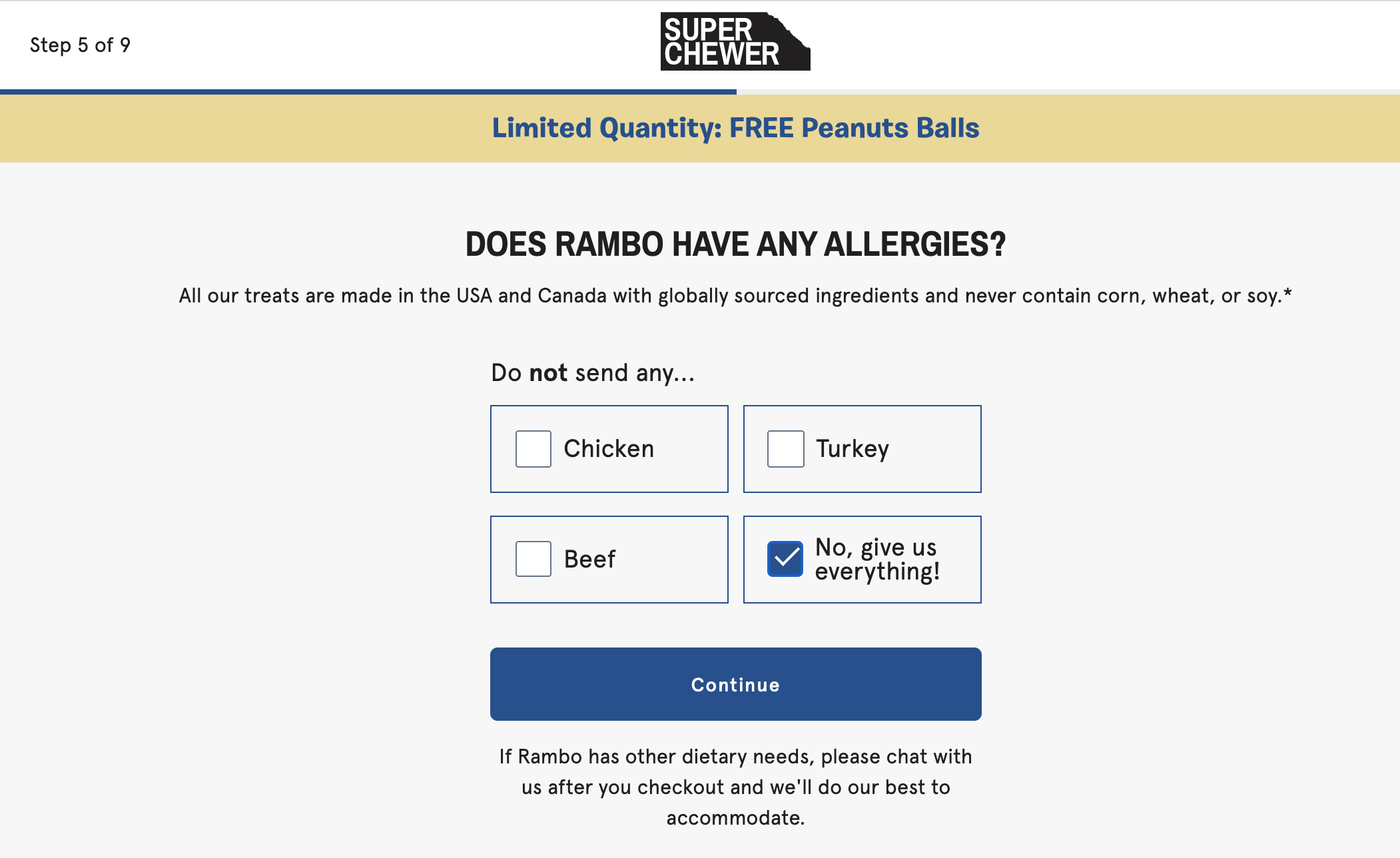Screen dimensions: 1400x858
Task: Click the 'other dietary needs' note below Continue
Action: click(735, 787)
